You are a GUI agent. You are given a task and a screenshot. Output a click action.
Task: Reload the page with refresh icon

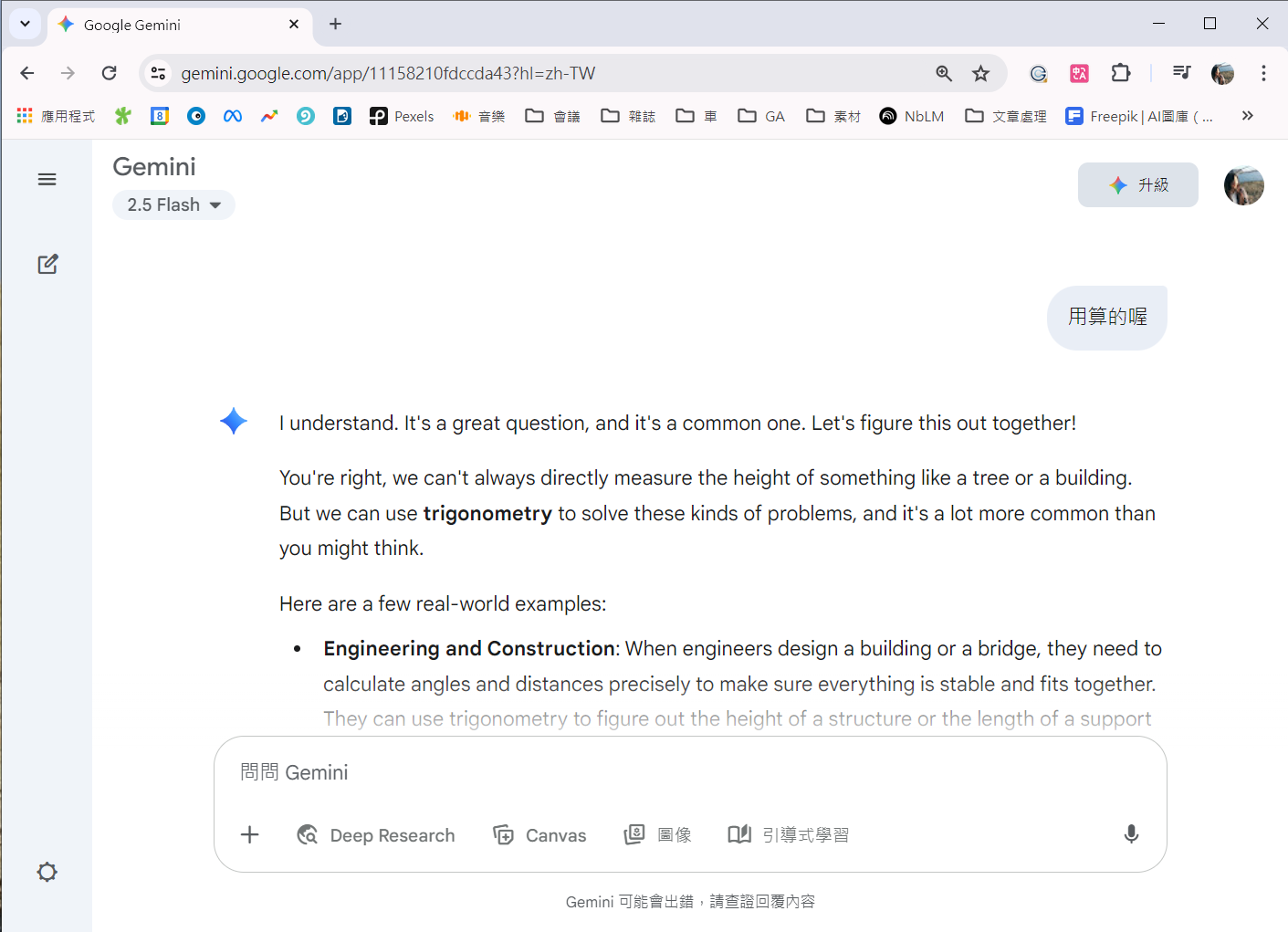click(110, 73)
